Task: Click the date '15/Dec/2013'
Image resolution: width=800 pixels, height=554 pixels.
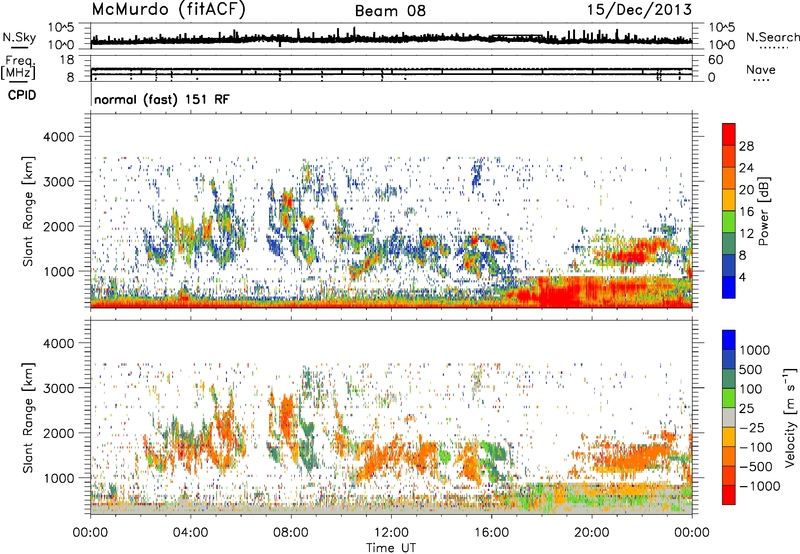Action: click(x=639, y=9)
